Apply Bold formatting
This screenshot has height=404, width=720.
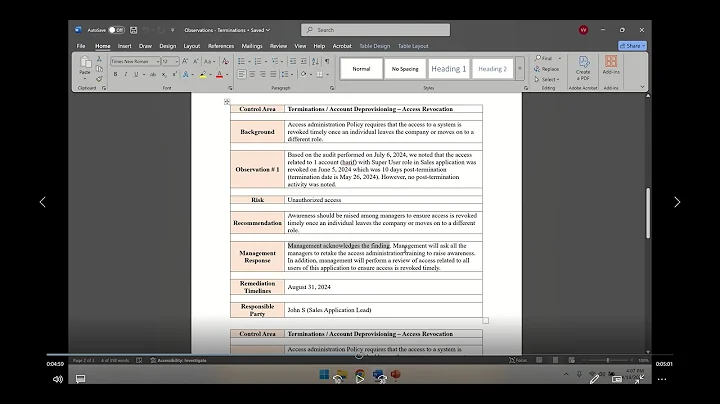pyautogui.click(x=115, y=74)
